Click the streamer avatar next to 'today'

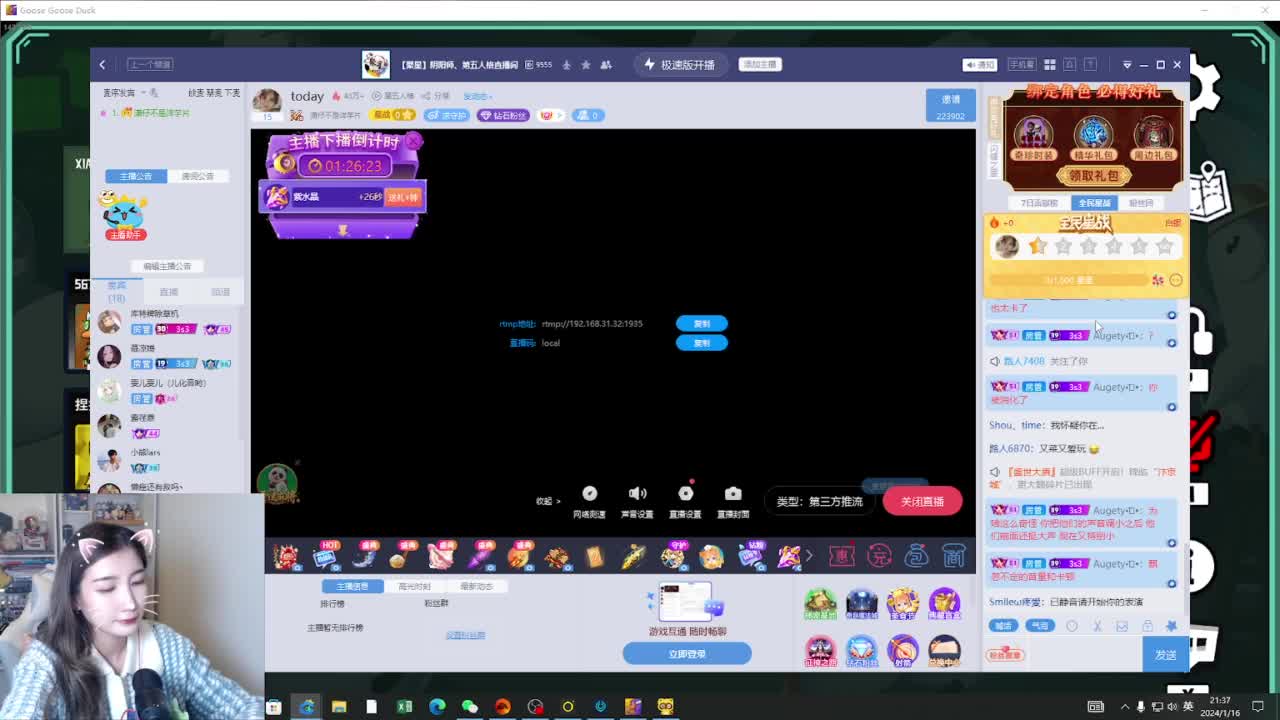click(x=267, y=99)
